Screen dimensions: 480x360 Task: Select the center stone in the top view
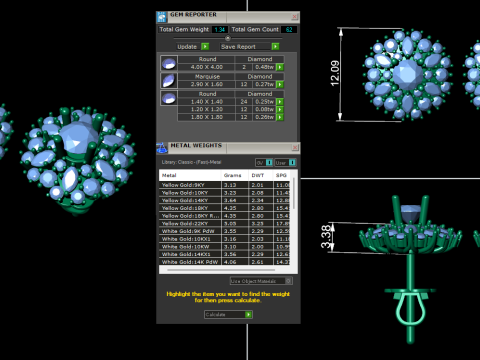[x=408, y=75]
